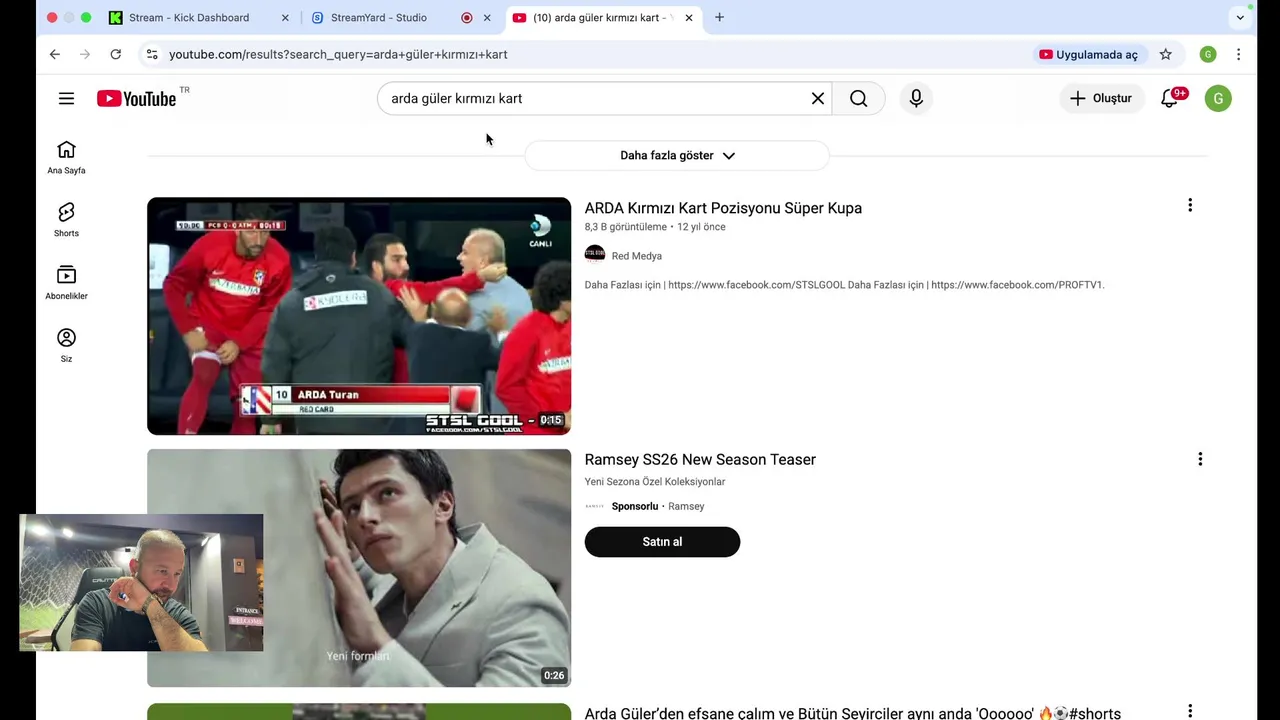Viewport: 1280px width, 720px height.
Task: Go back with browser back arrow
Action: (x=55, y=54)
